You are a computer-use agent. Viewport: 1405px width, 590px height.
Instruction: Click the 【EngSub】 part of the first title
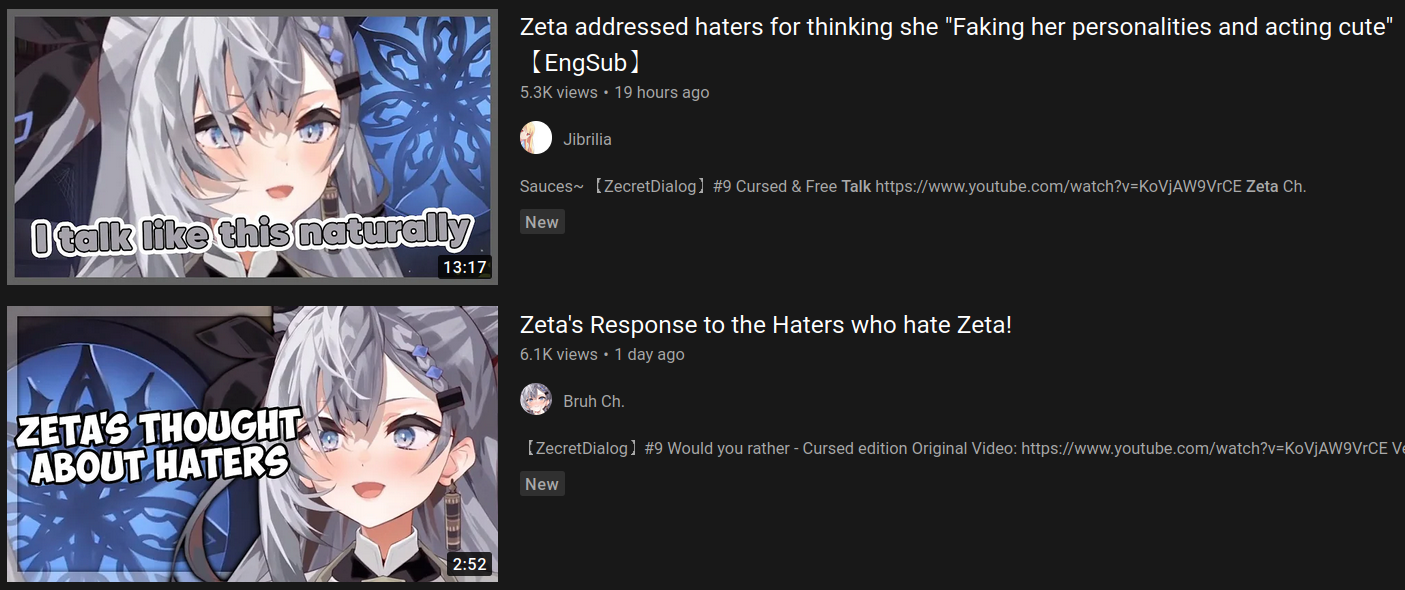click(583, 63)
